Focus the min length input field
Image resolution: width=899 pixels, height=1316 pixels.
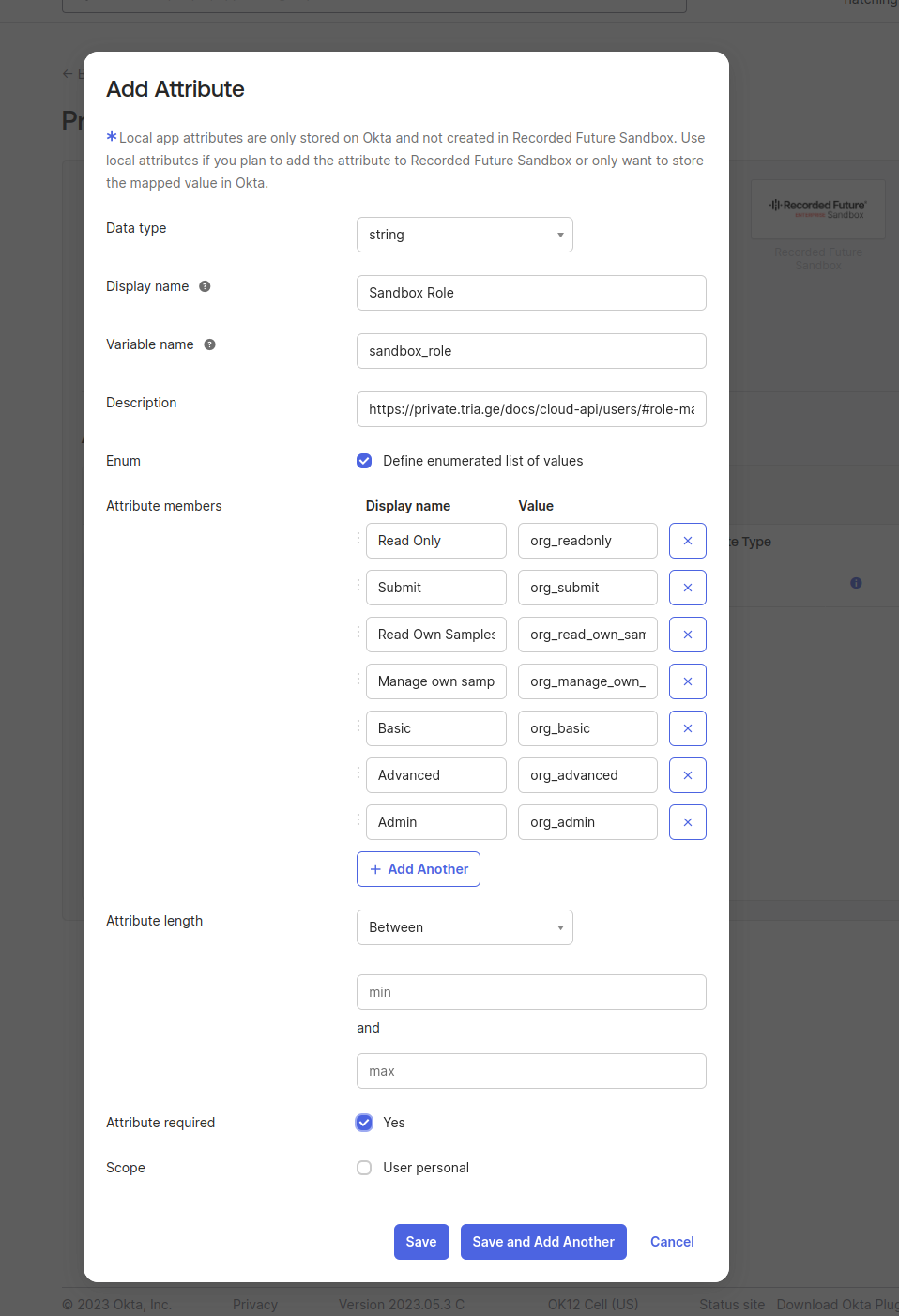[x=531, y=992]
